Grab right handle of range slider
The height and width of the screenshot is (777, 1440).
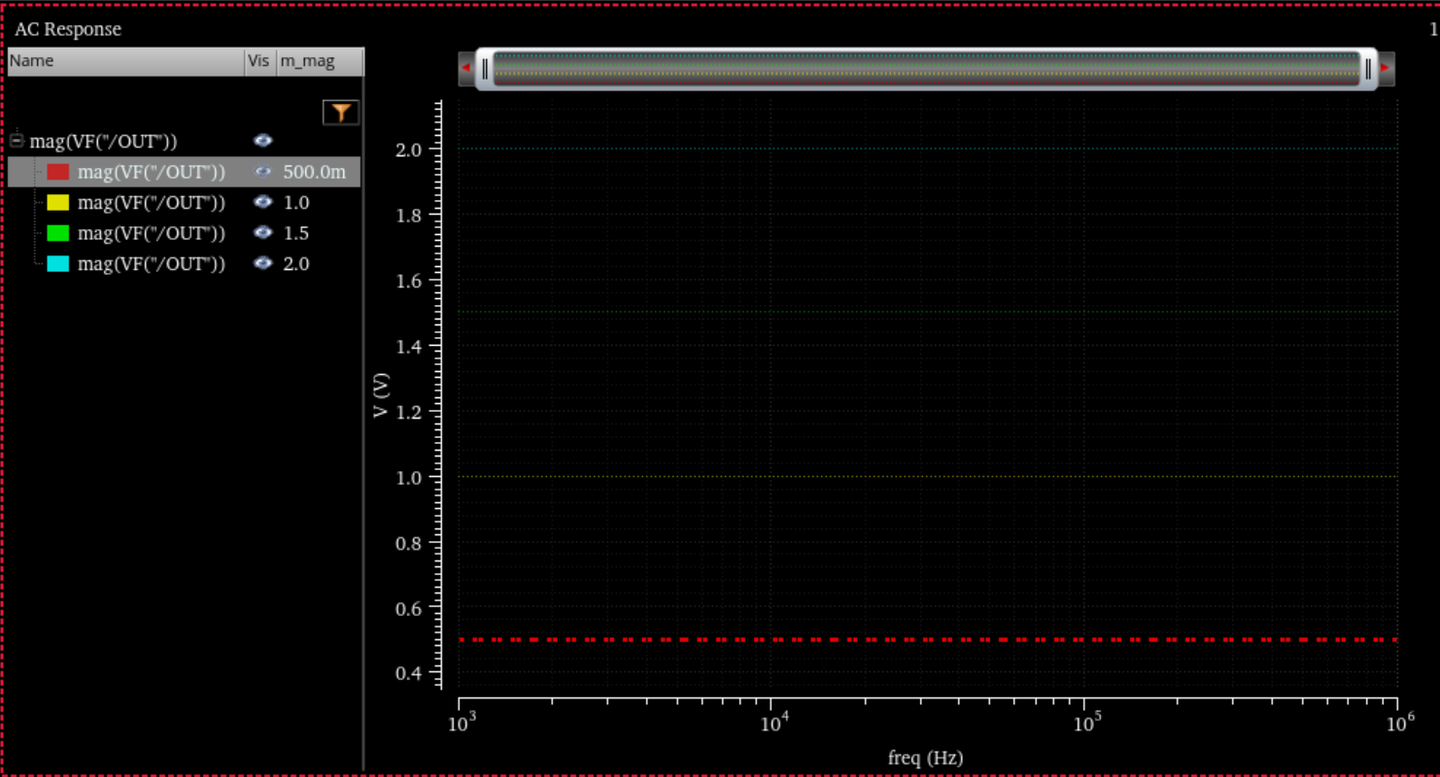(1367, 69)
